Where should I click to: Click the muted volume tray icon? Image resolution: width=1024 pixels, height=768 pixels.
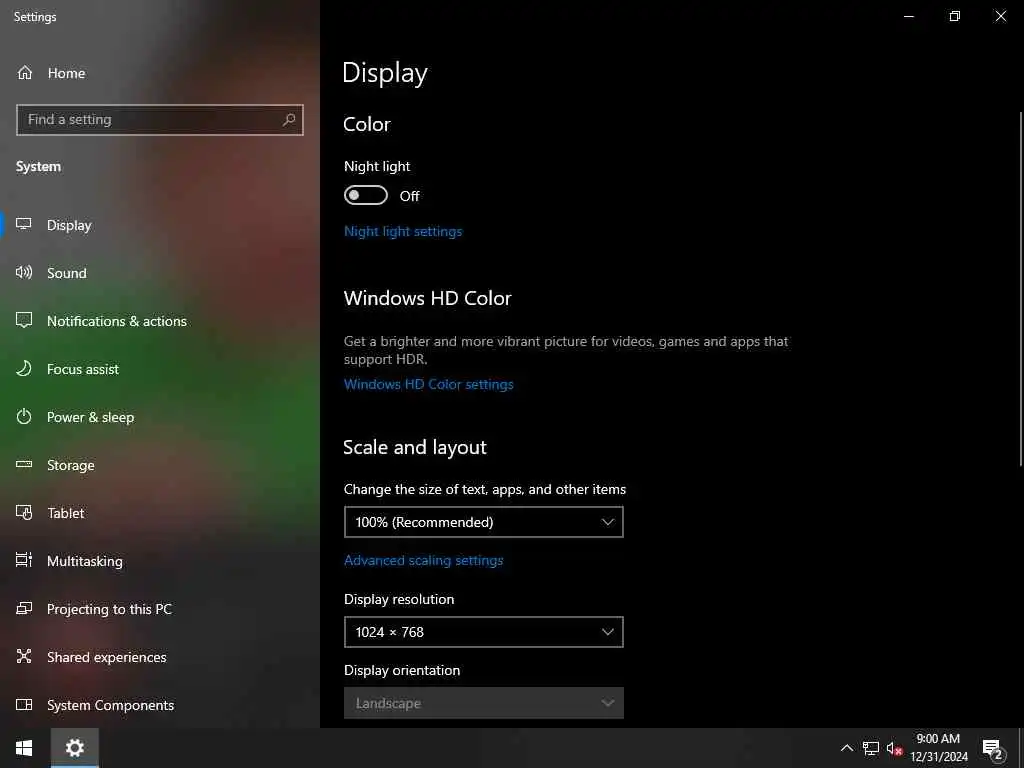(x=894, y=748)
